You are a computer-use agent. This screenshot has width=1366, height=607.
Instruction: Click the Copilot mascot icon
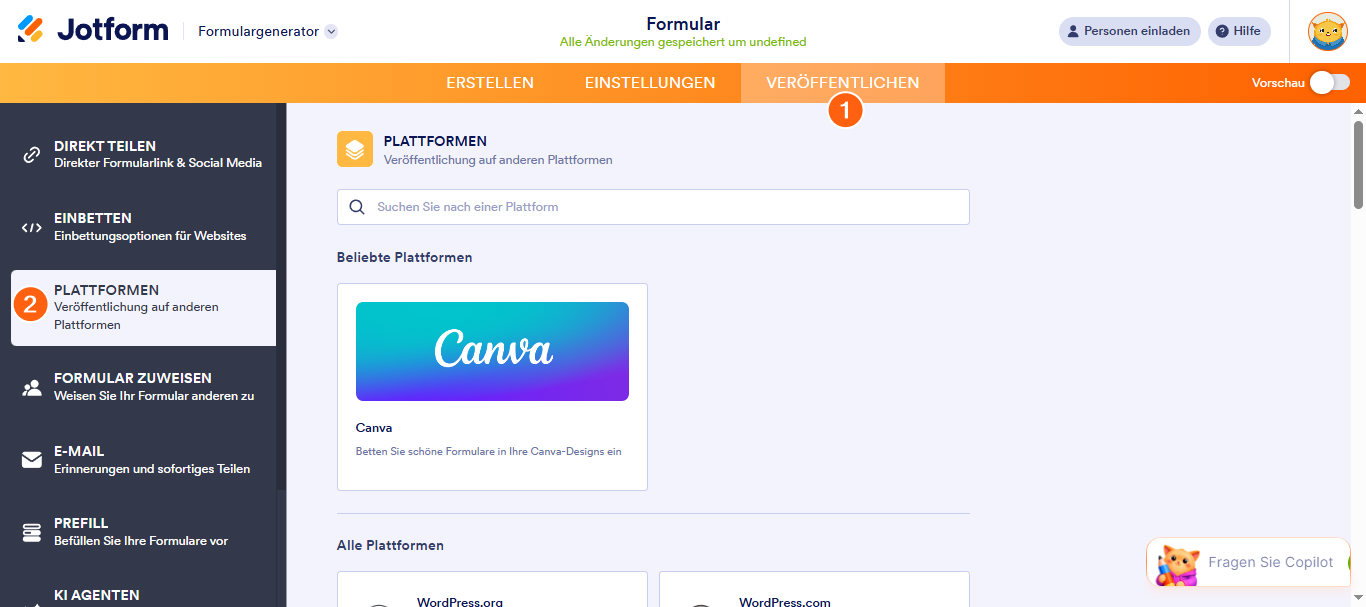click(x=1177, y=564)
